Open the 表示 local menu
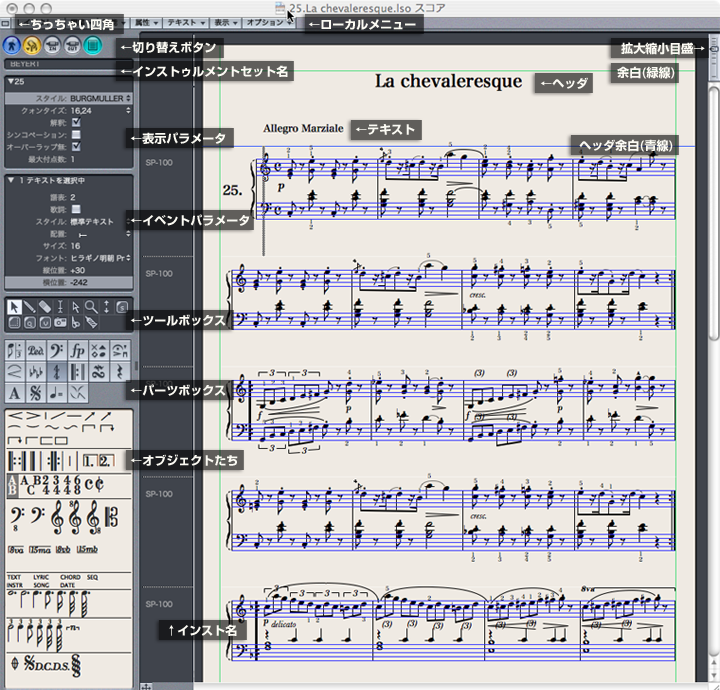 pyautogui.click(x=225, y=22)
